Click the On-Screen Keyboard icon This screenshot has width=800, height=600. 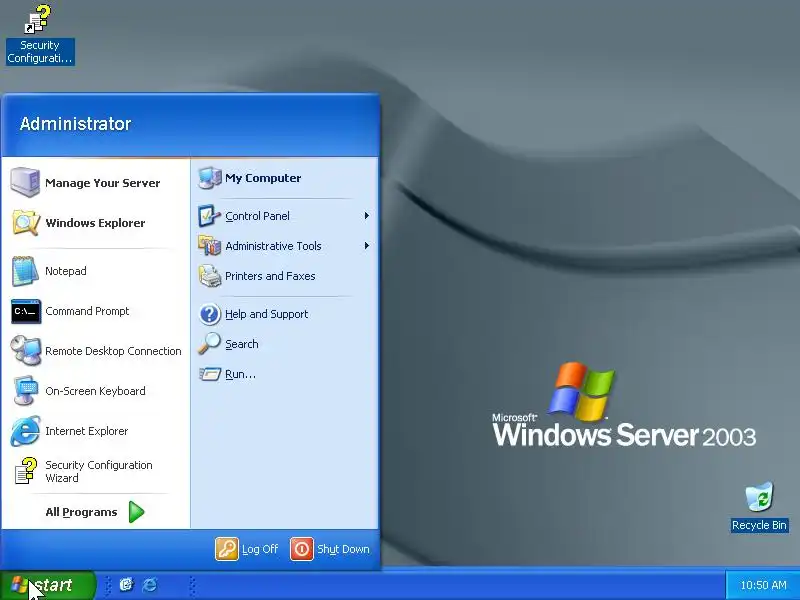(x=26, y=391)
